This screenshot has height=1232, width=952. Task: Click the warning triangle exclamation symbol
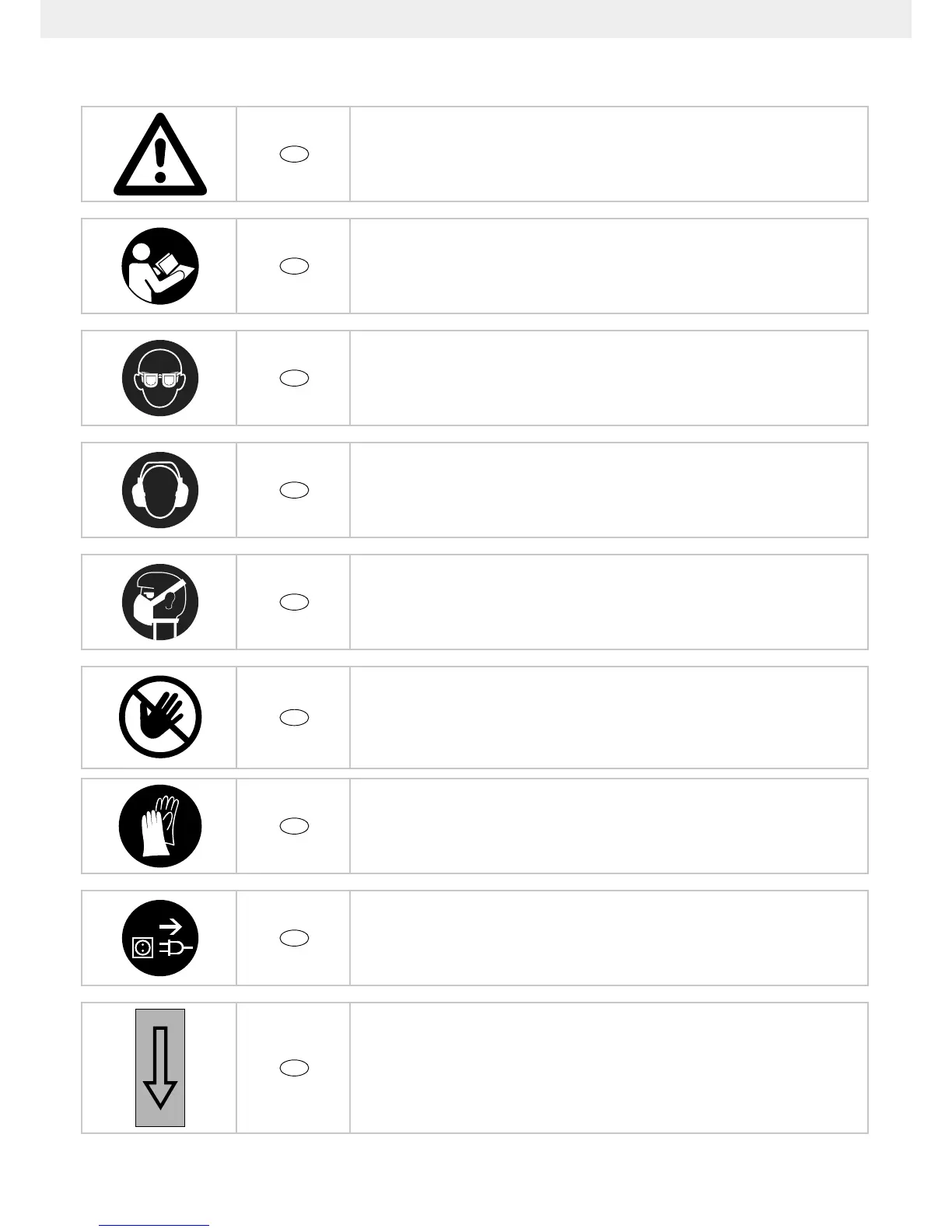point(160,154)
